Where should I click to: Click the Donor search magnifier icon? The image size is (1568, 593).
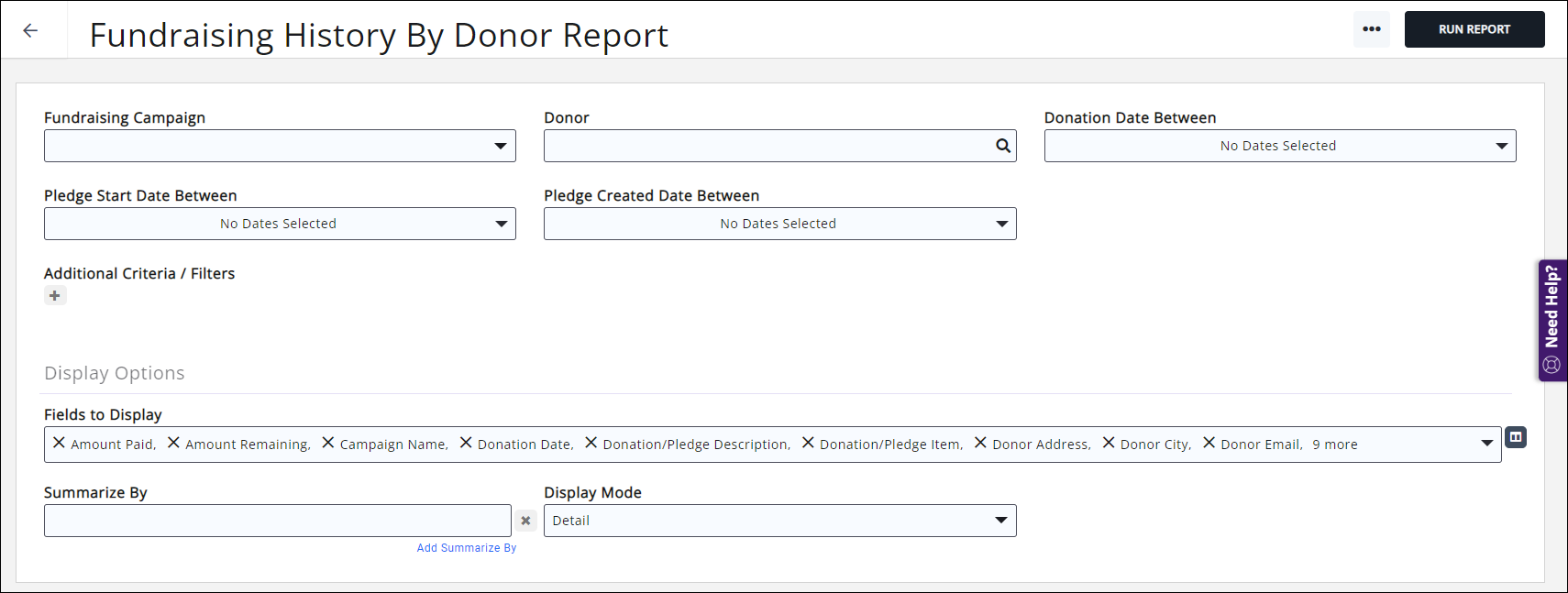tap(1003, 146)
